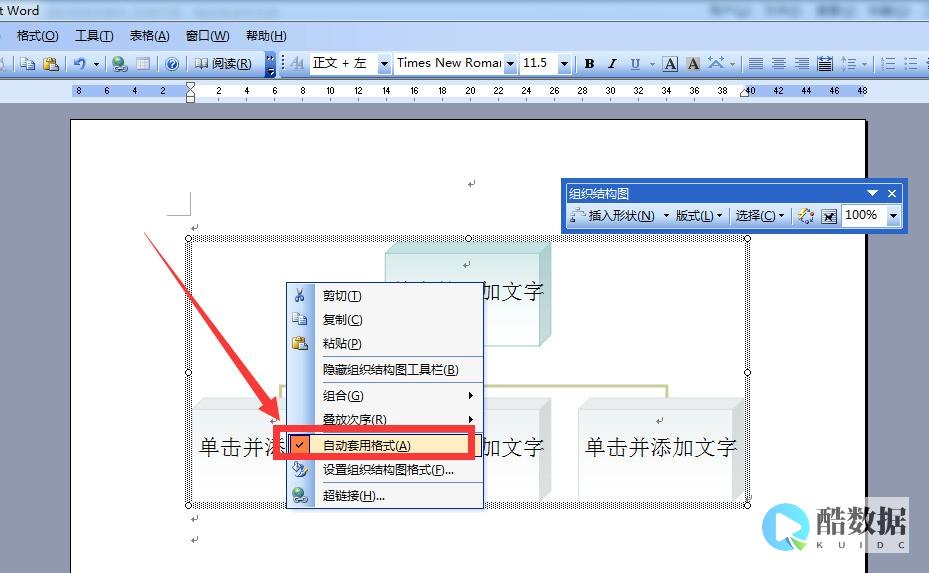Screen dimensions: 929x573
Task: Click the Line Spacing icon
Action: [x=848, y=63]
